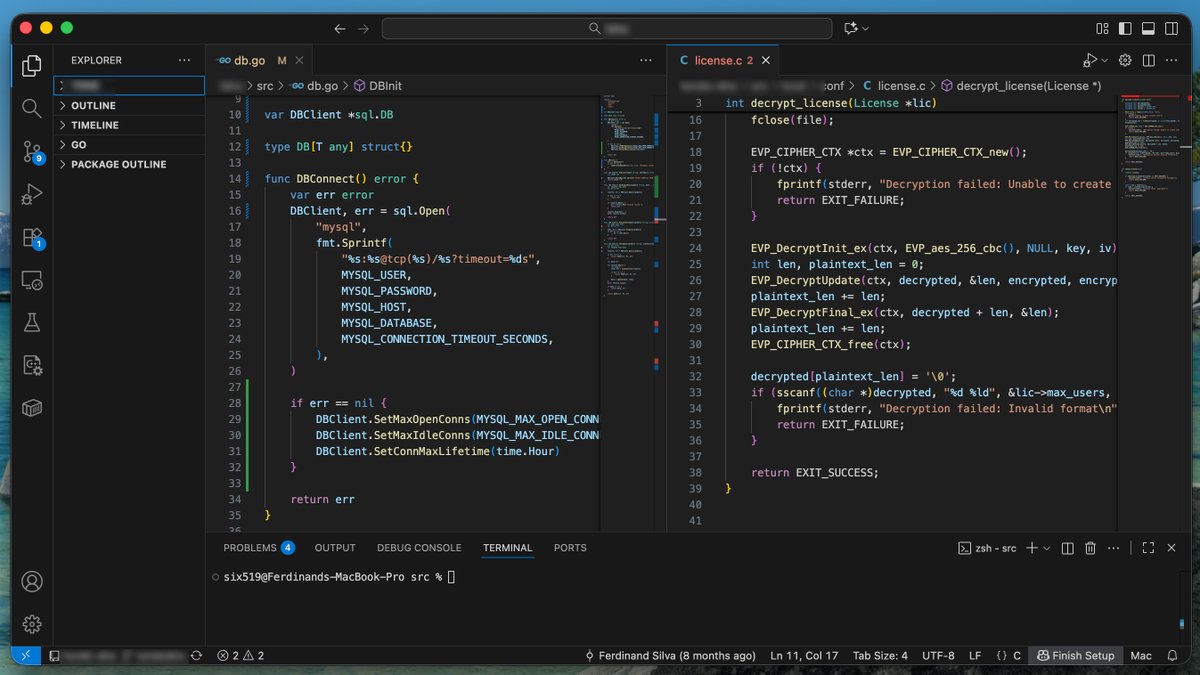Change LF end of line sequence
Viewport: 1200px width, 675px height.
tap(975, 656)
